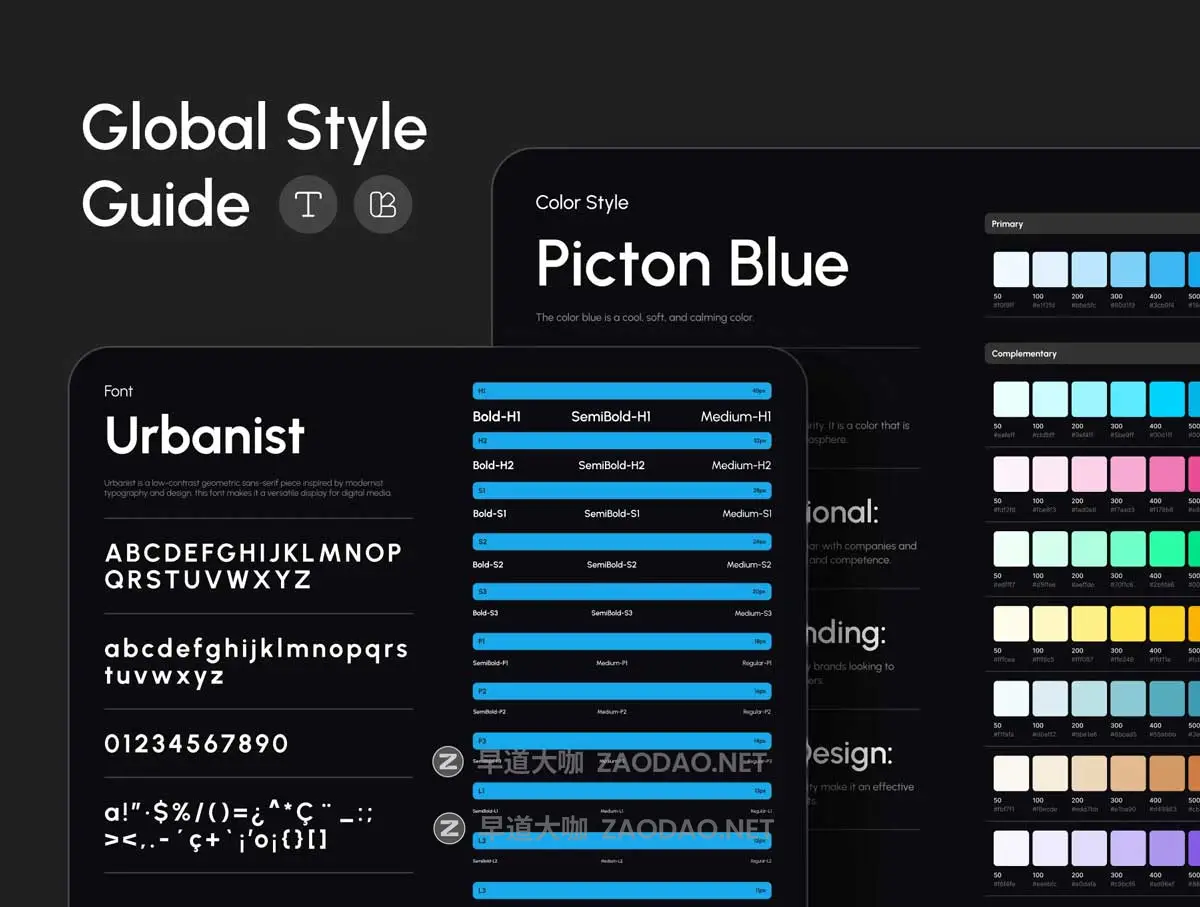Select the H1 blue size bar
Screen dimensions: 1200x907
tap(622, 391)
